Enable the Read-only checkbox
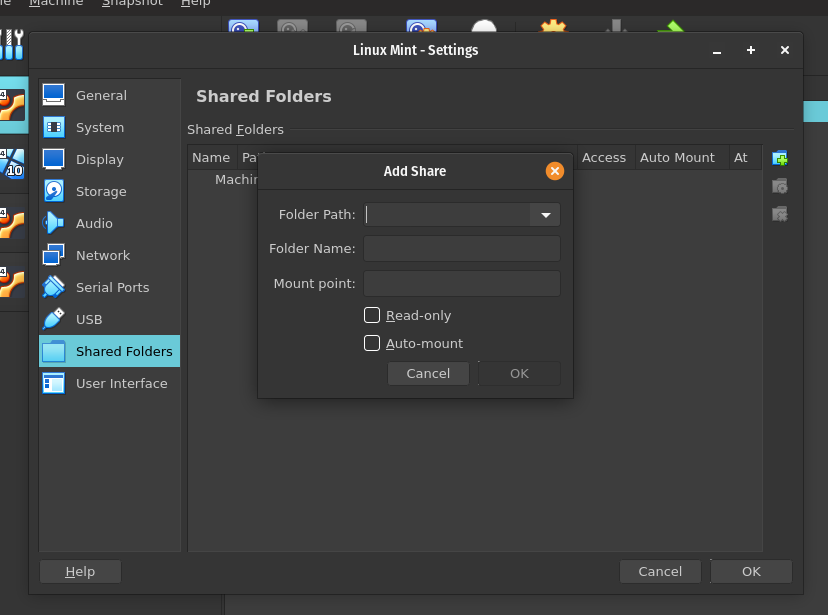This screenshot has height=615, width=828. coord(372,315)
